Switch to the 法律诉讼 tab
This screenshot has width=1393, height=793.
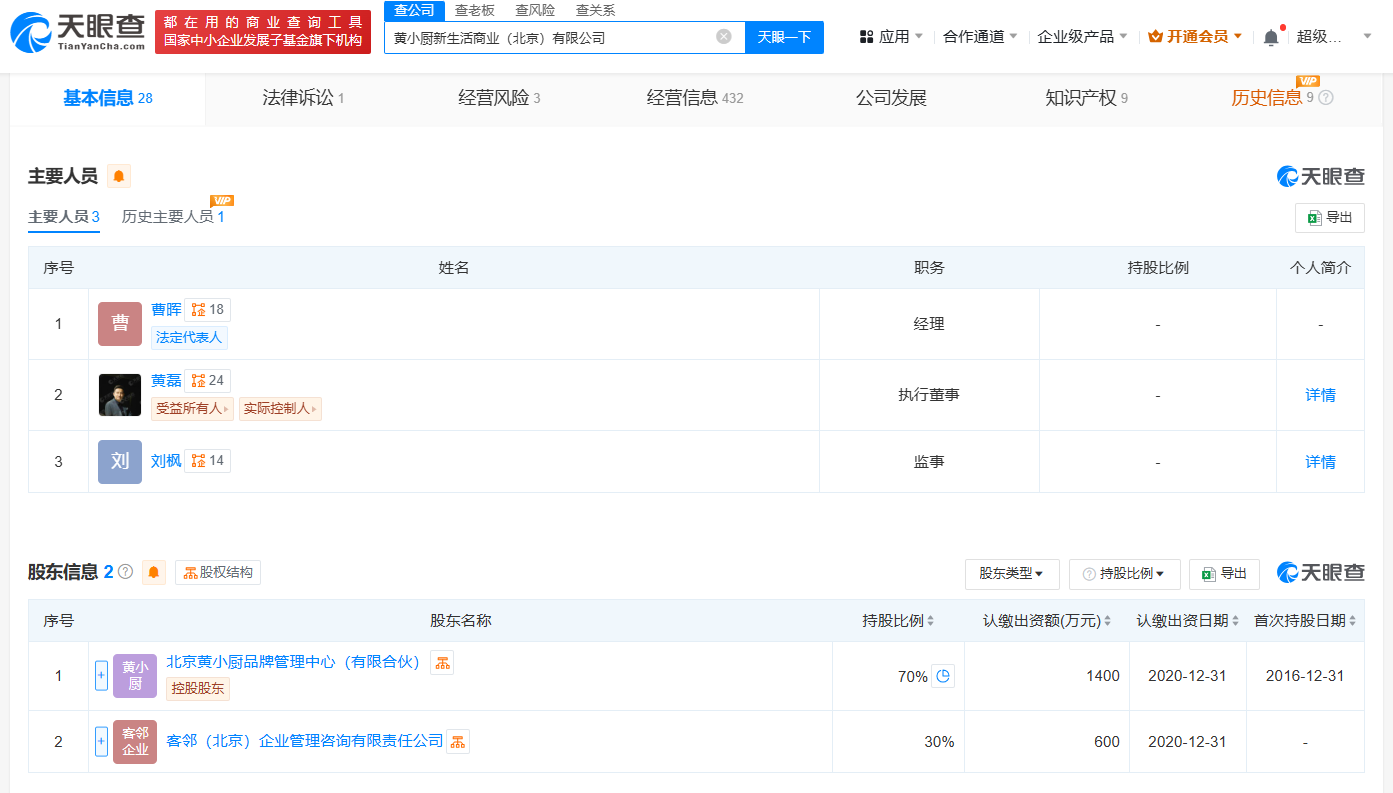point(302,98)
